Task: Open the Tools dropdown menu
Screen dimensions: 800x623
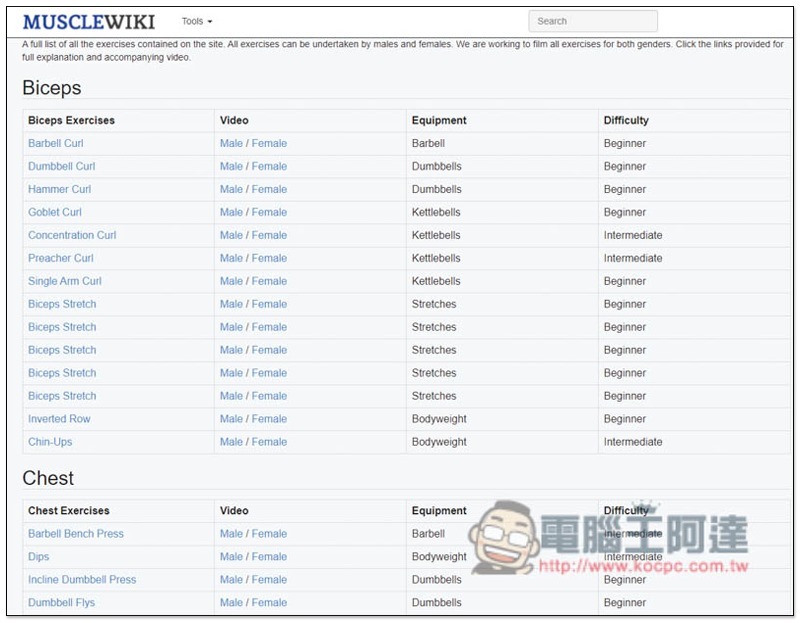Action: click(x=197, y=21)
